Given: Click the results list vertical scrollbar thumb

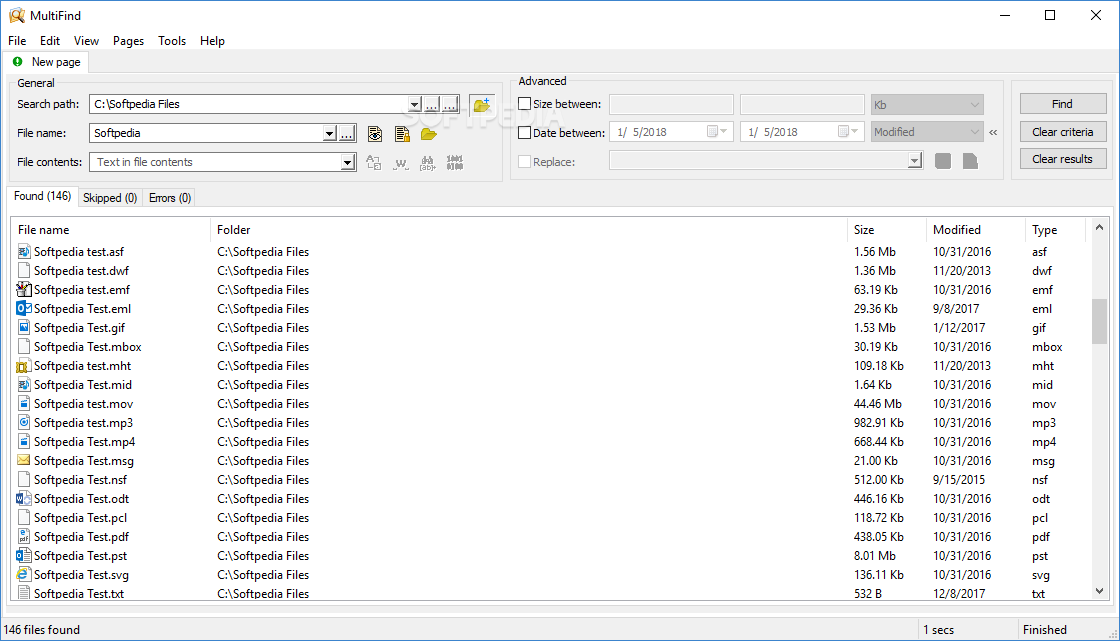Looking at the screenshot, I should tap(1099, 322).
